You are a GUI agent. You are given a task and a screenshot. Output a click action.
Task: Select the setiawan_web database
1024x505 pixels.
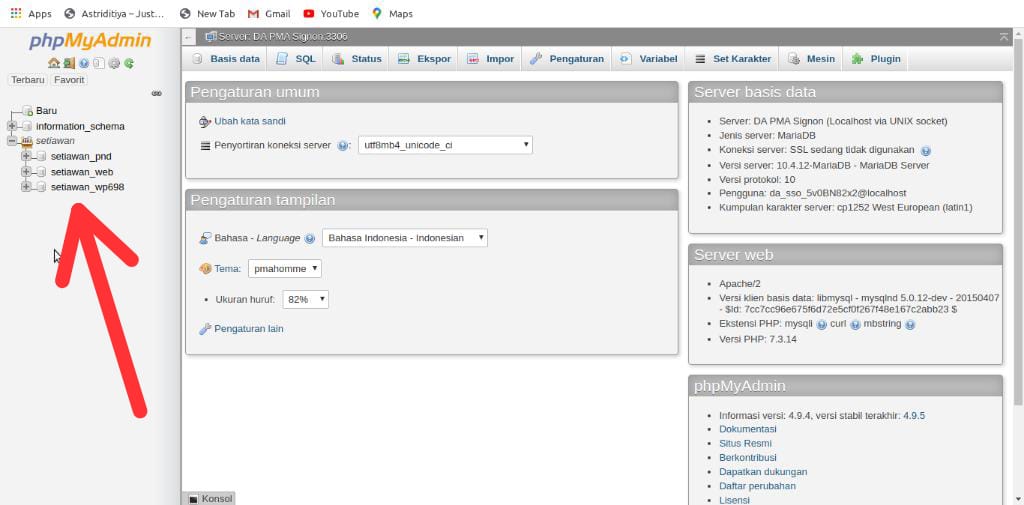coord(82,172)
